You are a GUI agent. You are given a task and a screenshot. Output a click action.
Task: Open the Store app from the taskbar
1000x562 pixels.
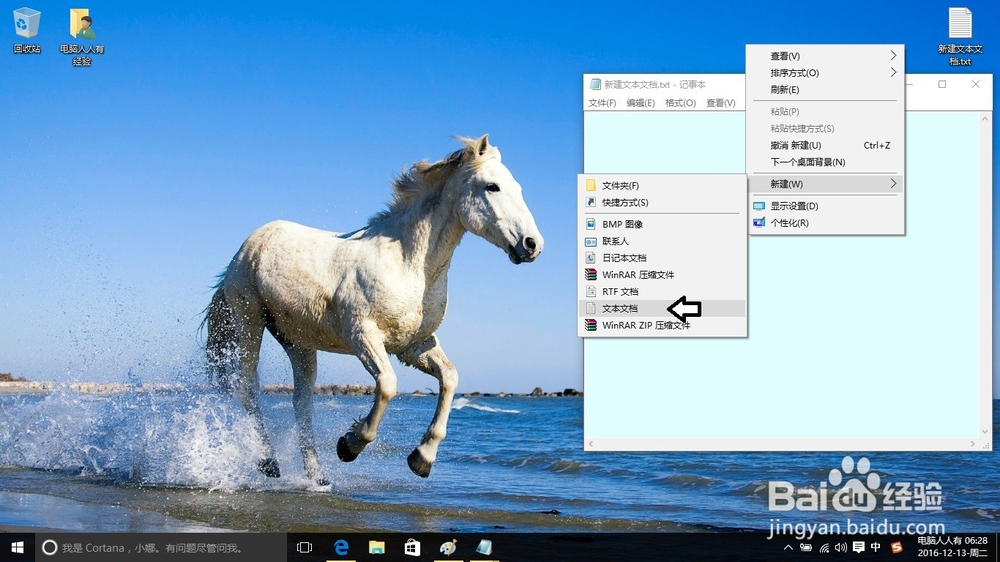(413, 547)
